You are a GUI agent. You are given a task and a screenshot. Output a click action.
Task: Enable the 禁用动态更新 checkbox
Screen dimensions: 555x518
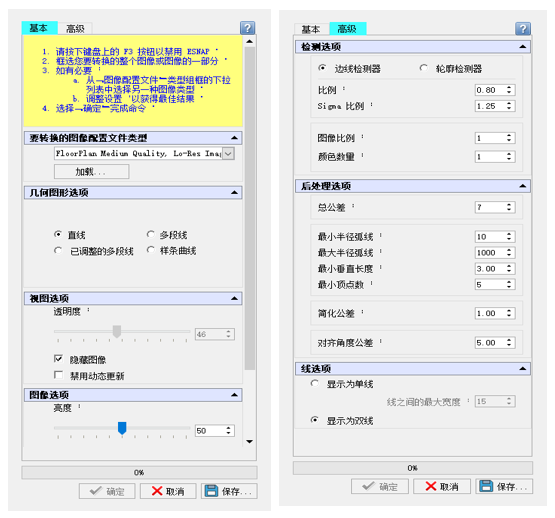[x=58, y=375]
